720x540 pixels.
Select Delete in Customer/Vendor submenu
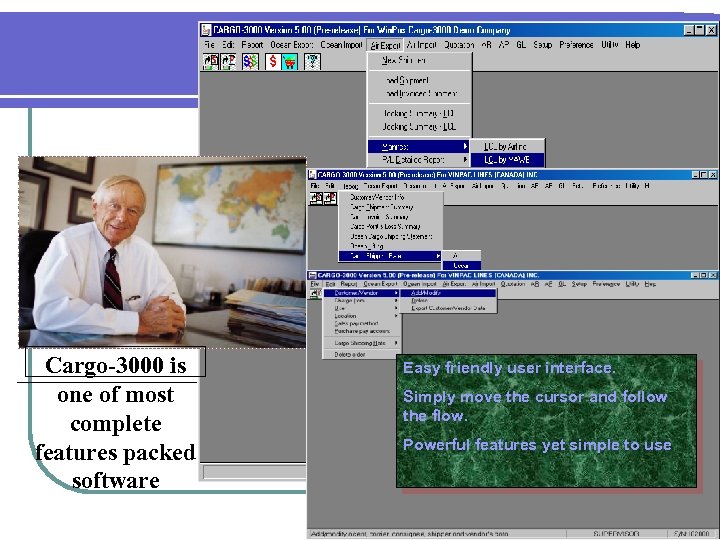click(x=449, y=300)
